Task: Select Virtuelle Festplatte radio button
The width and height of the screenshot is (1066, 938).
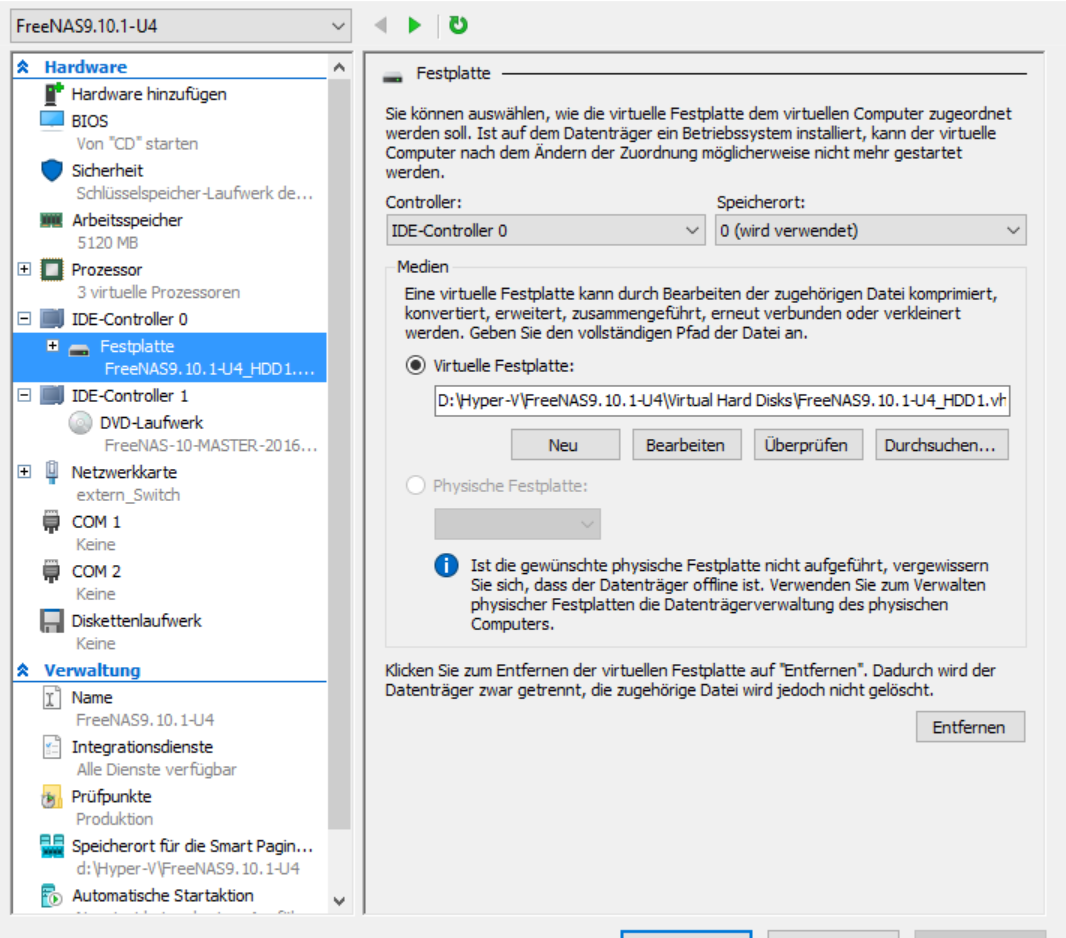Action: (415, 366)
